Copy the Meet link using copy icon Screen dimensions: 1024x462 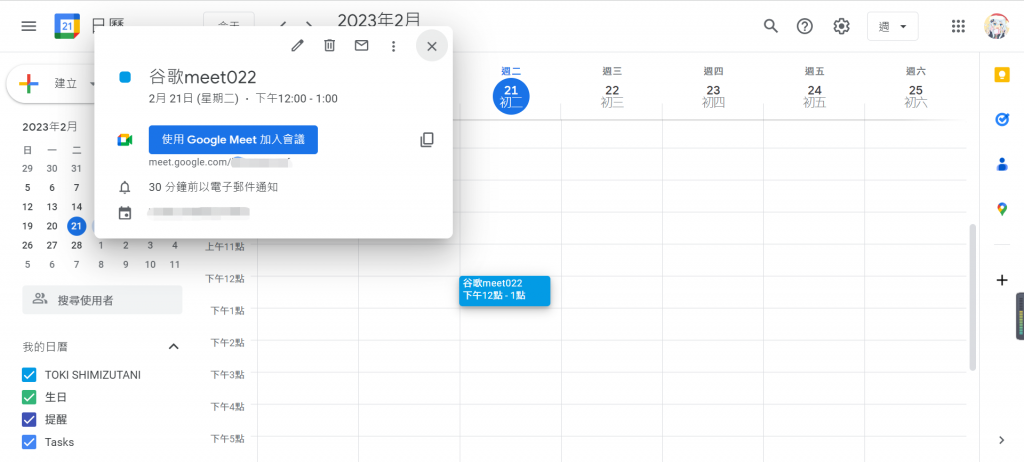[427, 139]
